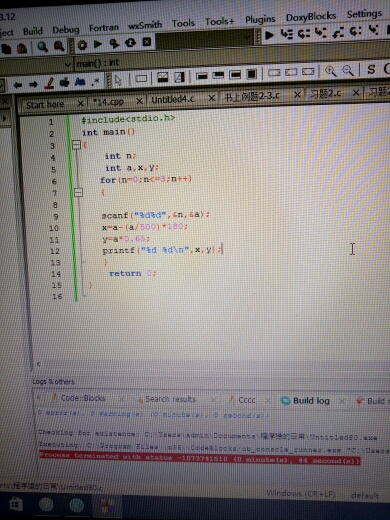This screenshot has height=520, width=390.
Task: Collapse fold marker at line 7
Action: pos(78,192)
